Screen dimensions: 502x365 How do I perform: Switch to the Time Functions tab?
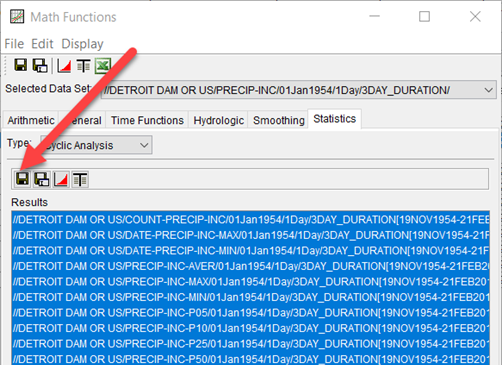(147, 120)
